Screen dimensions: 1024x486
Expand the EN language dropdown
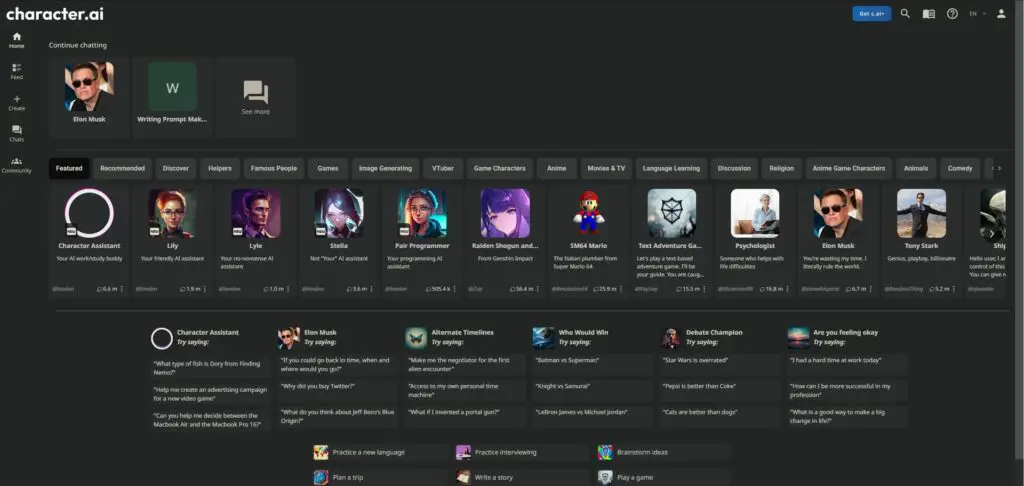click(978, 14)
